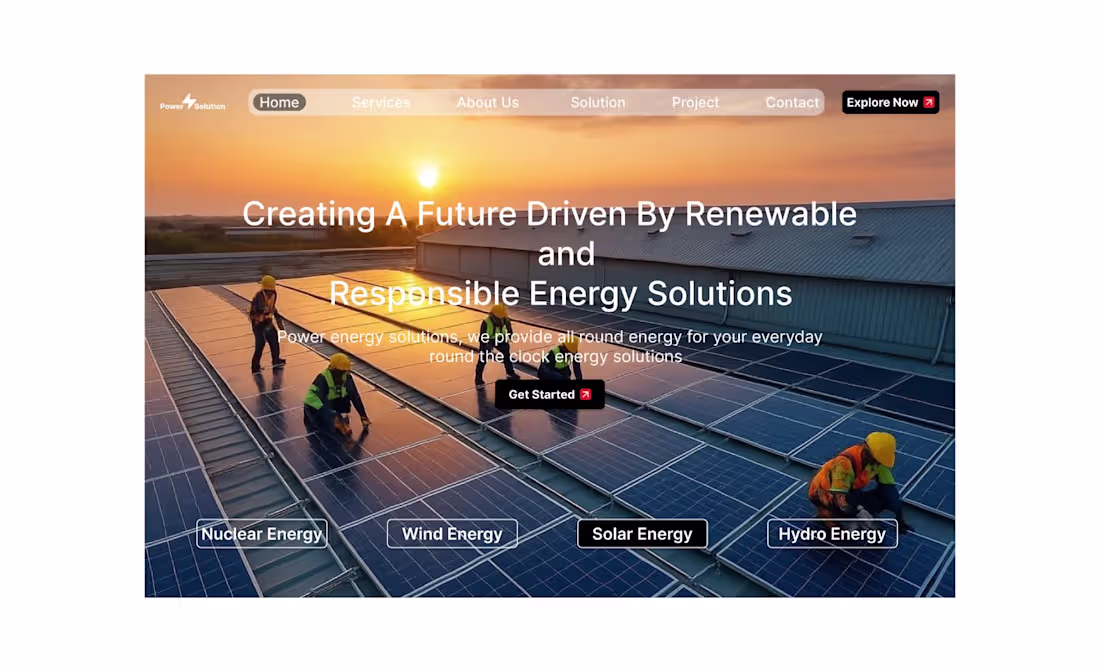Image resolution: width=1100 pixels, height=672 pixels.
Task: Go to the Services page
Action: [381, 102]
